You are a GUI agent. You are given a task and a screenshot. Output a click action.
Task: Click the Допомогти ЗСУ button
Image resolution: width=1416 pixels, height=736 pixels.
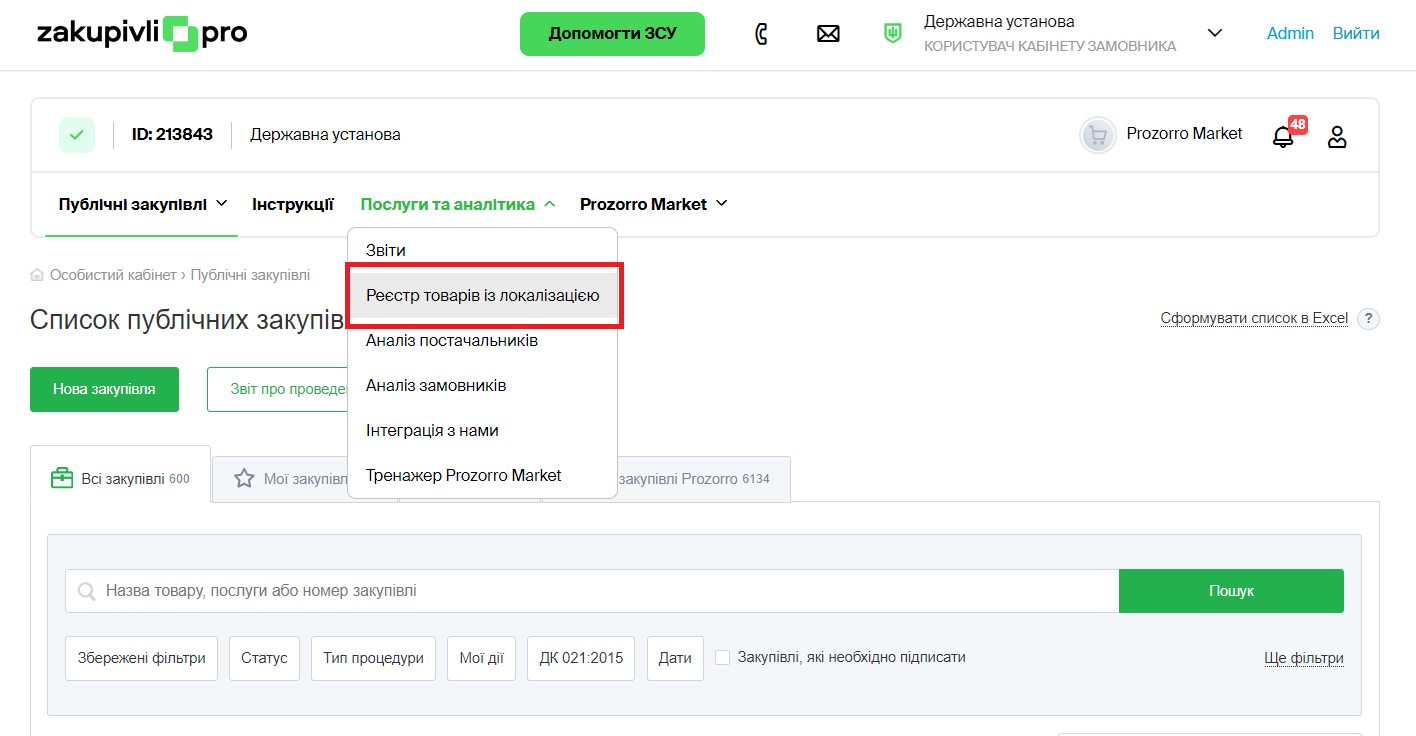coord(612,34)
